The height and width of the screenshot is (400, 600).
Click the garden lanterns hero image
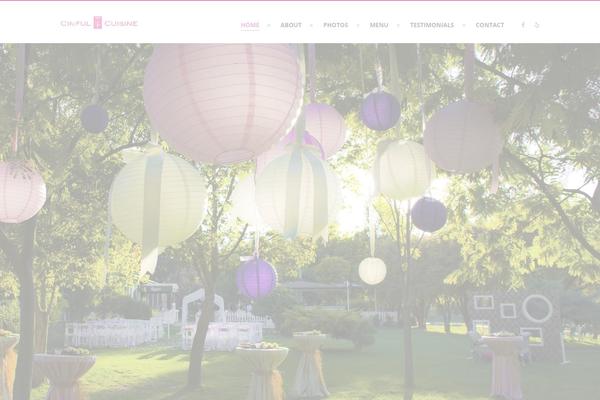(x=300, y=222)
